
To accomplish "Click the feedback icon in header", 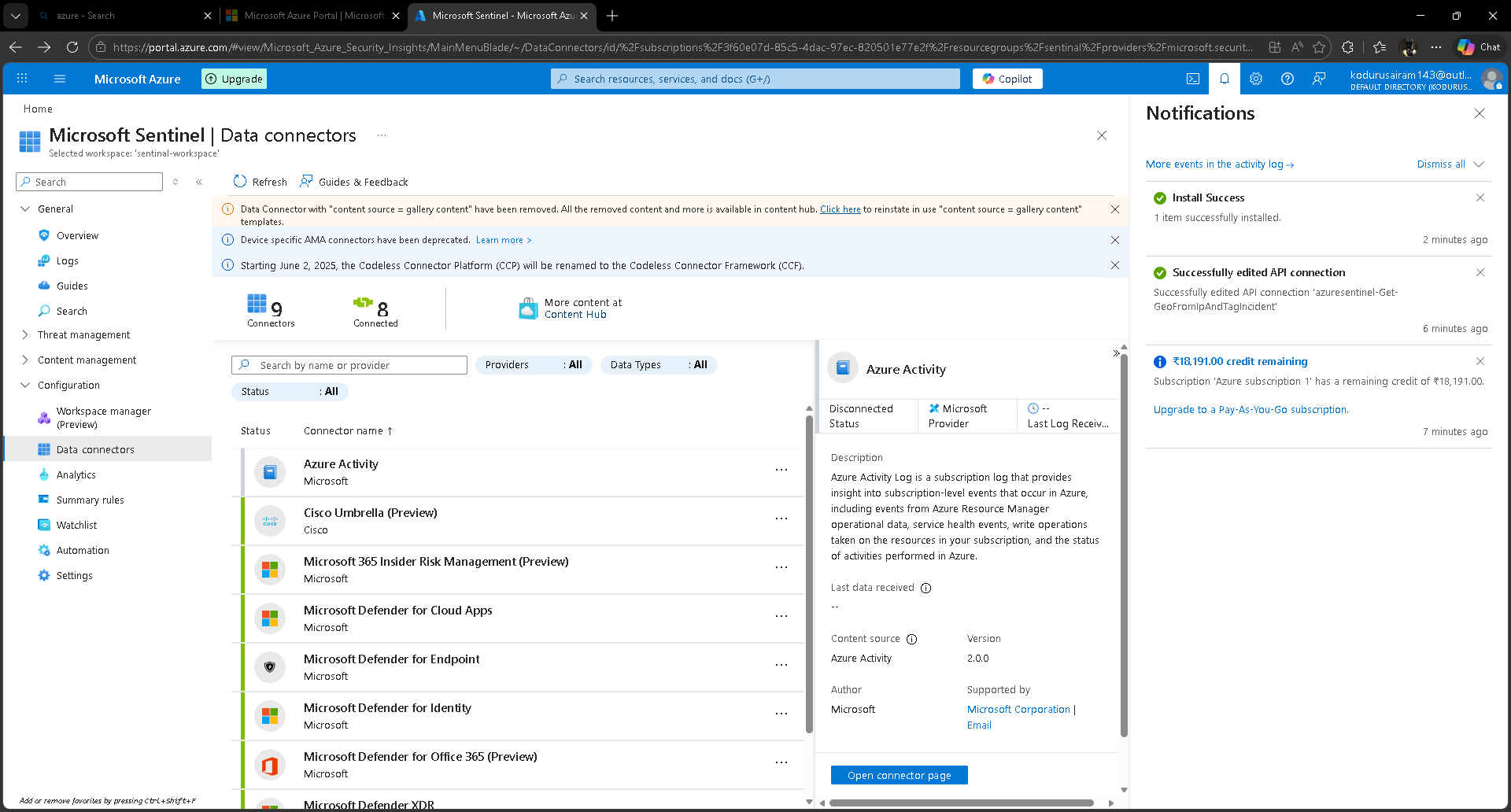I will coord(1319,79).
